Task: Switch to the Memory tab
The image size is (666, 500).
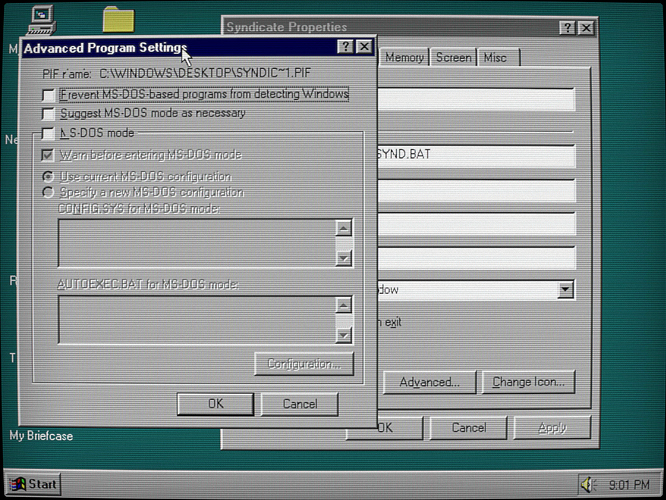Action: pos(404,58)
